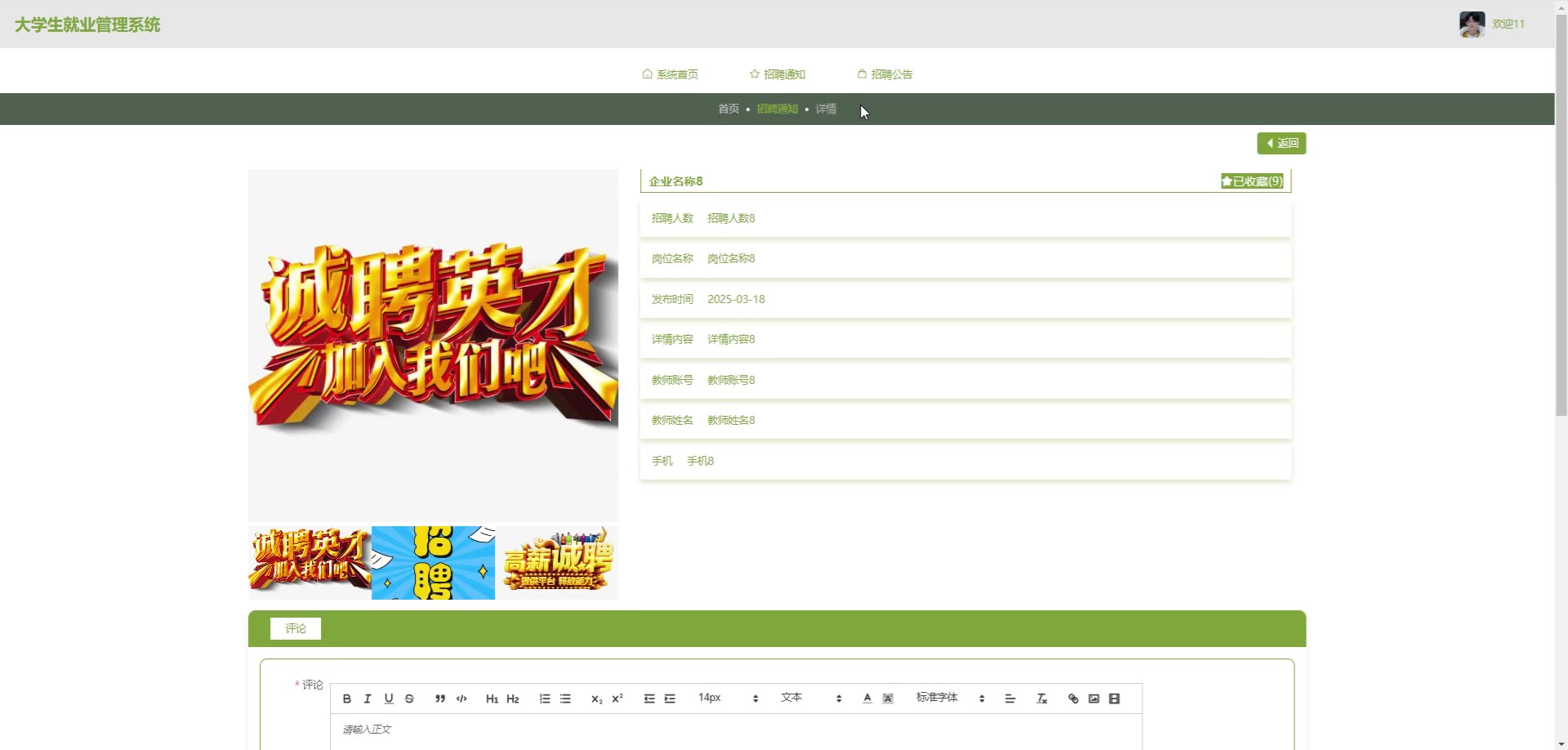
Task: Click the 详情内容8 value
Action: coord(731,339)
